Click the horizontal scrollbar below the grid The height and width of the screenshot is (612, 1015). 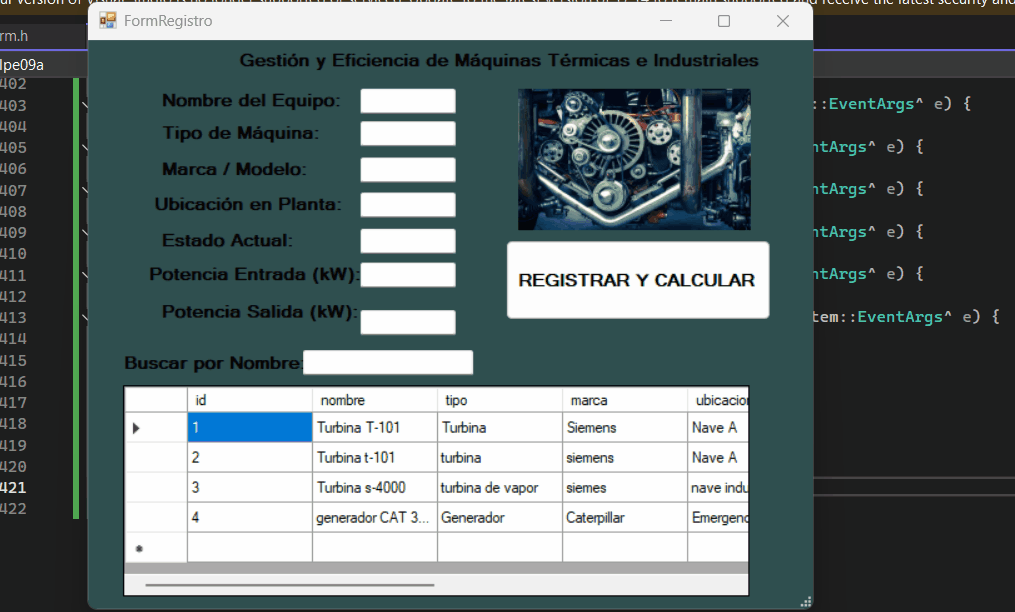[x=290, y=583]
